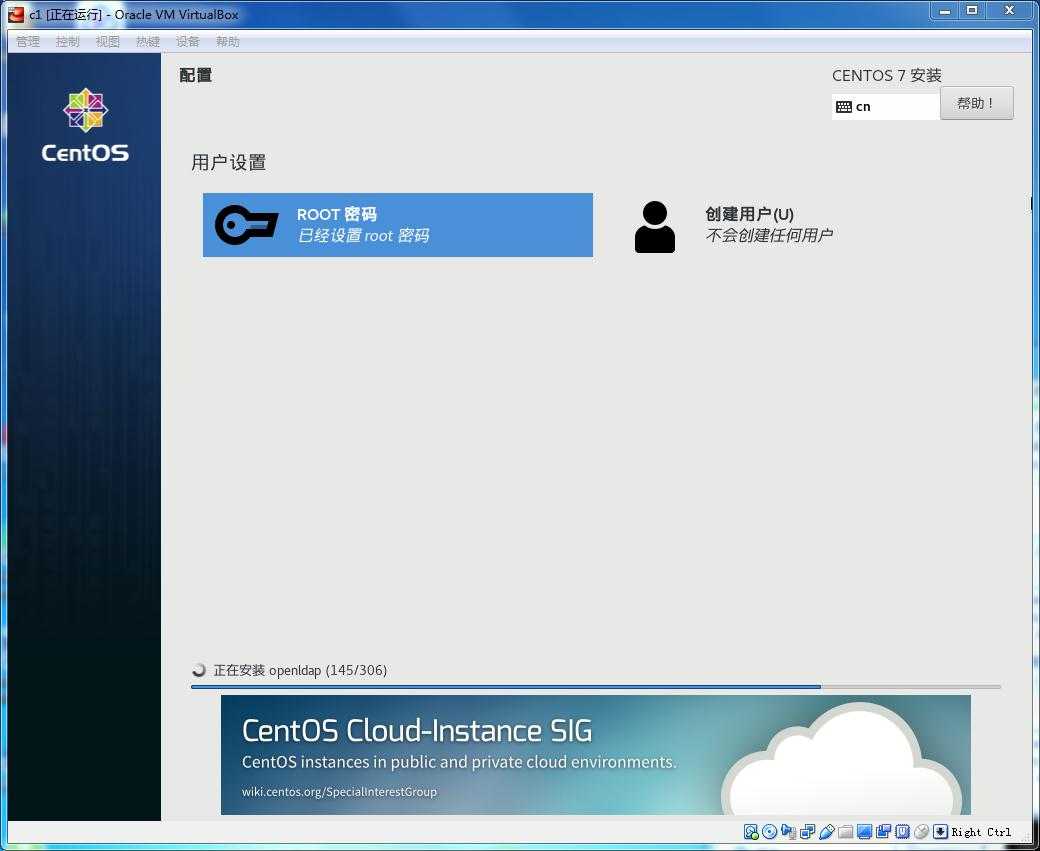The image size is (1040, 851).
Task: Click the 帮助！ help button
Action: point(976,103)
